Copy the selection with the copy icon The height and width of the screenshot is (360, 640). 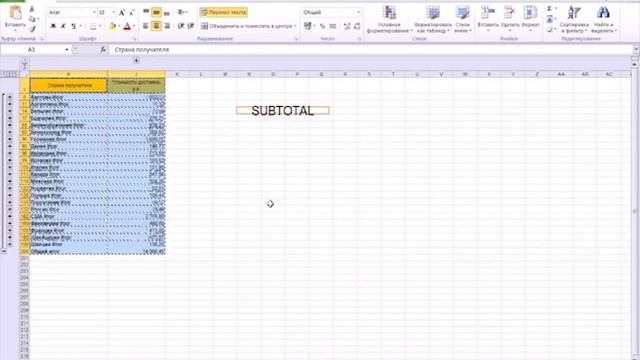32,19
